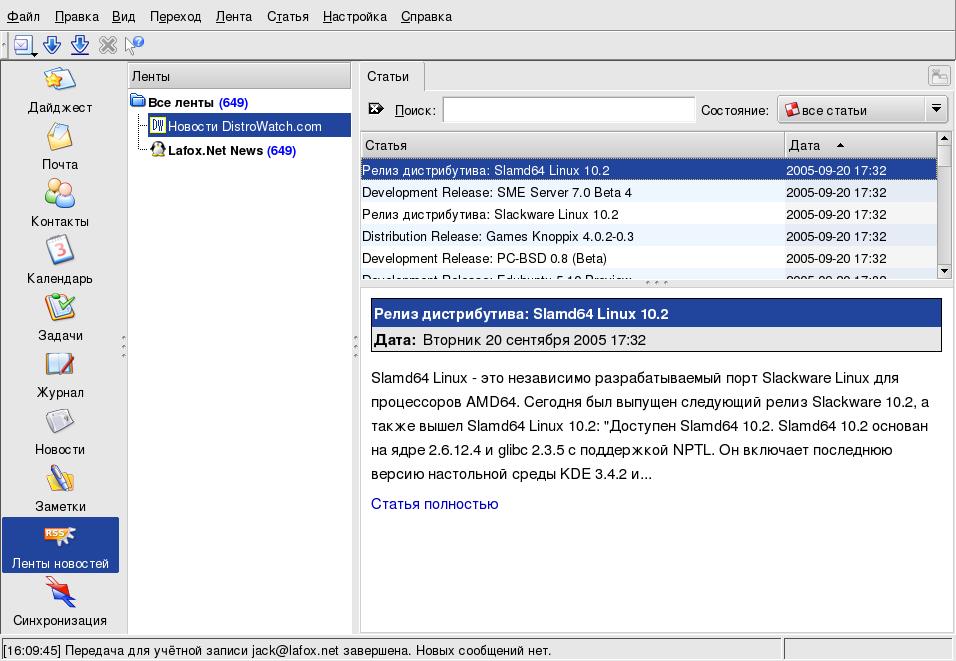Open the Вид menu

tap(123, 16)
